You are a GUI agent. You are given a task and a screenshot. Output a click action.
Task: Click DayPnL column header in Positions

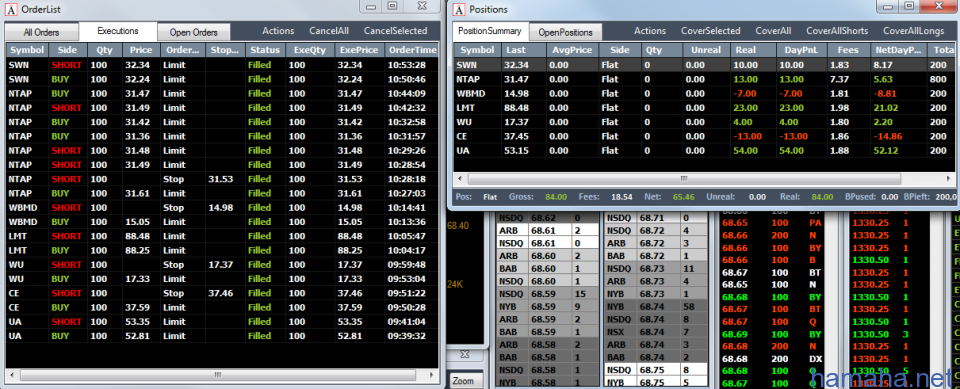point(801,50)
